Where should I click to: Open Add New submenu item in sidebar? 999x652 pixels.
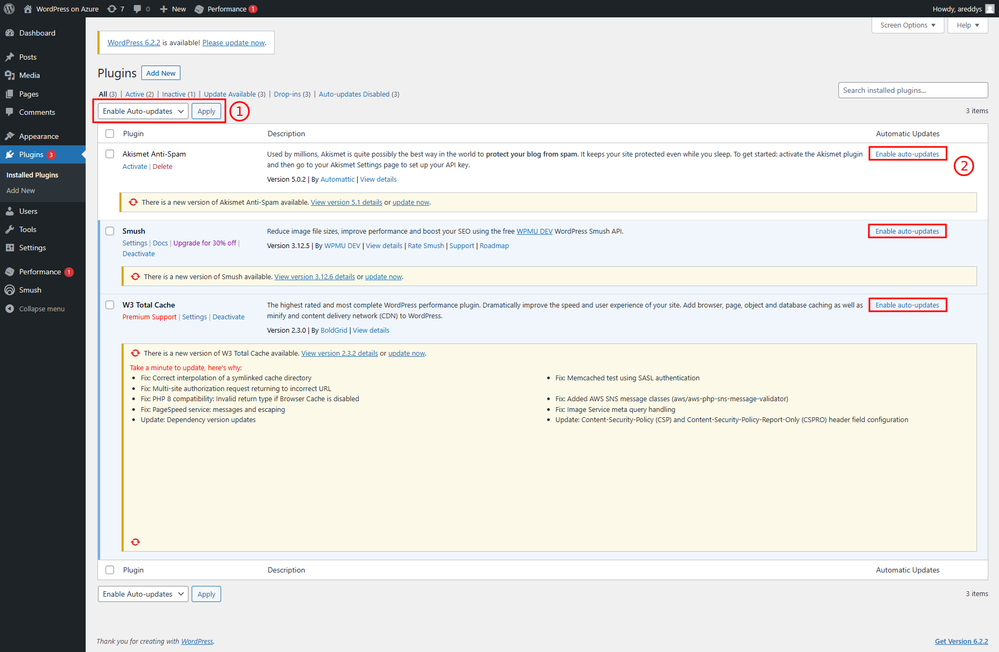click(21, 191)
